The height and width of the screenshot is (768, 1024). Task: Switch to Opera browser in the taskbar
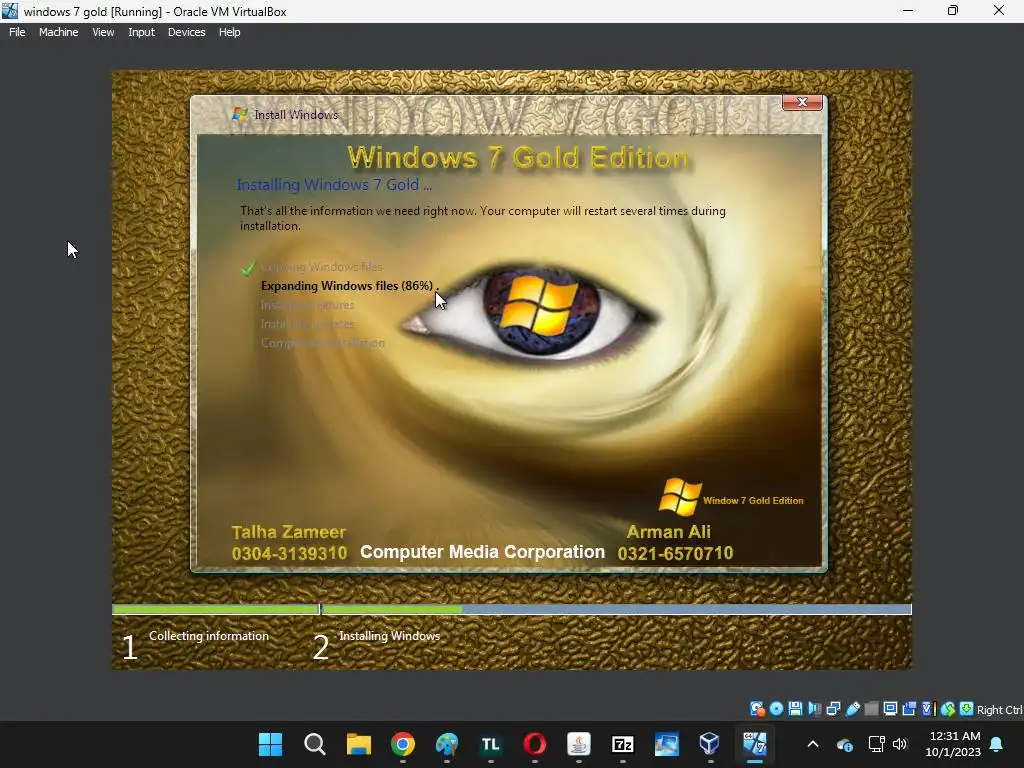coord(535,744)
